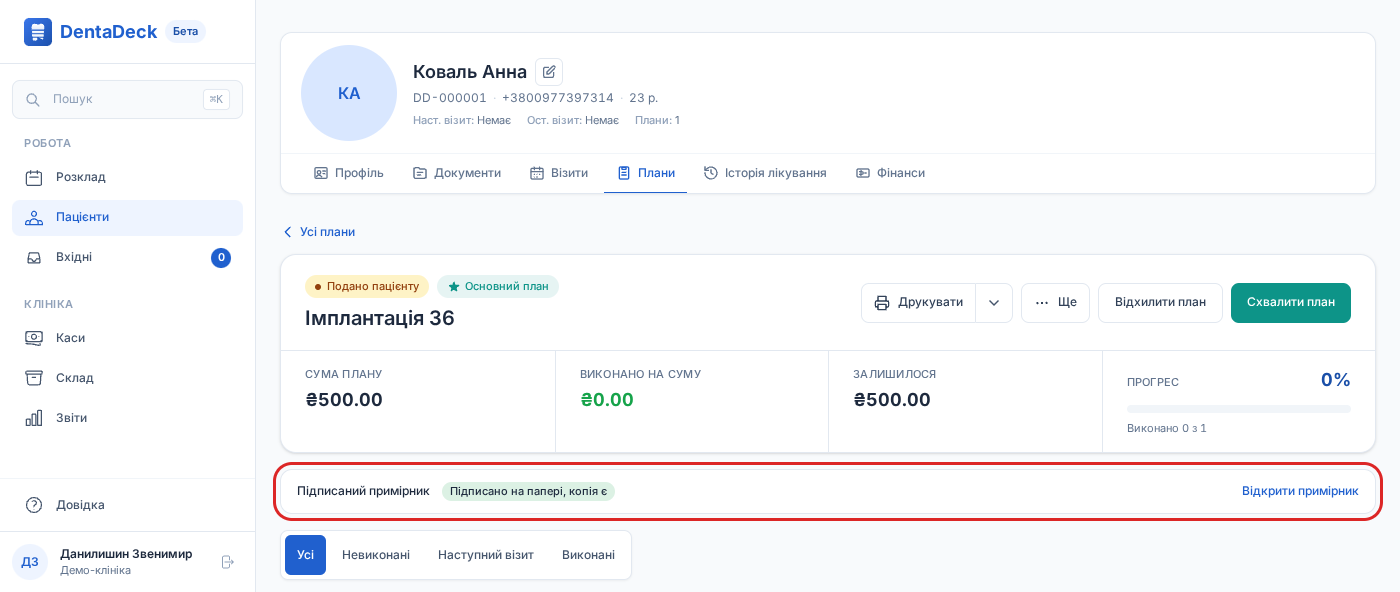Image resolution: width=1400 pixels, height=592 pixels.
Task: Click the Бета badge
Action: (185, 32)
